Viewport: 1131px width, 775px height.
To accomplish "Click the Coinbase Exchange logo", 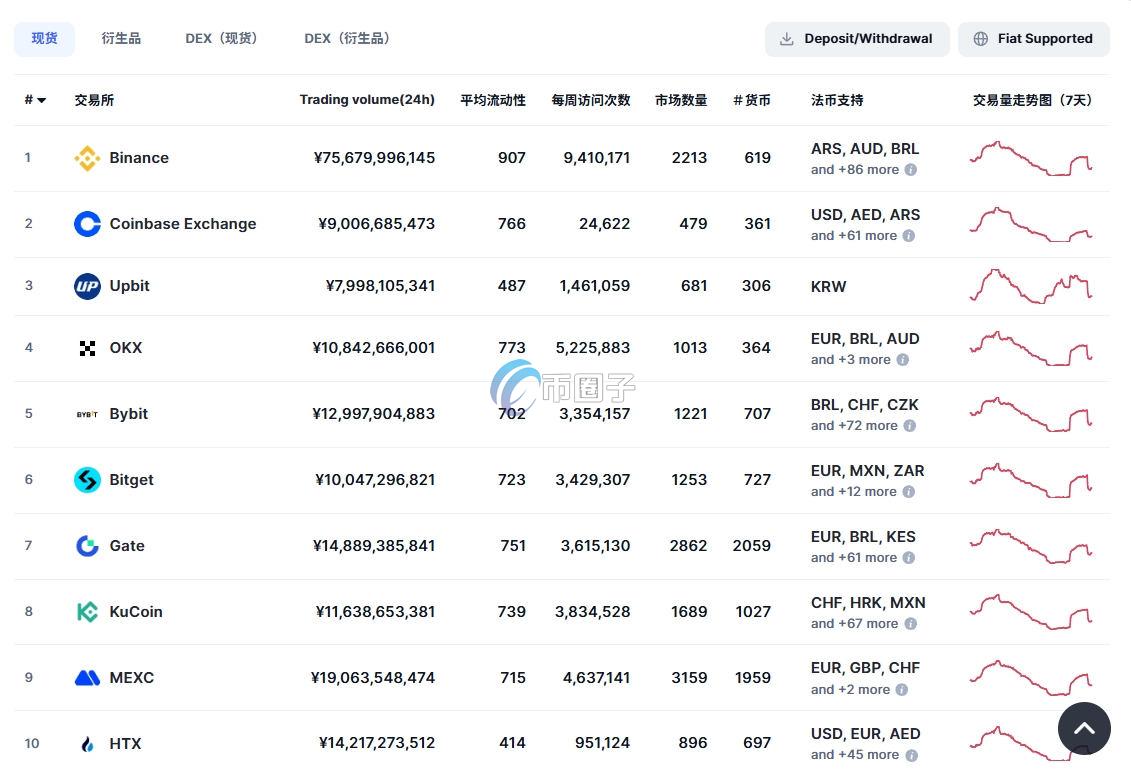I will click(x=87, y=223).
